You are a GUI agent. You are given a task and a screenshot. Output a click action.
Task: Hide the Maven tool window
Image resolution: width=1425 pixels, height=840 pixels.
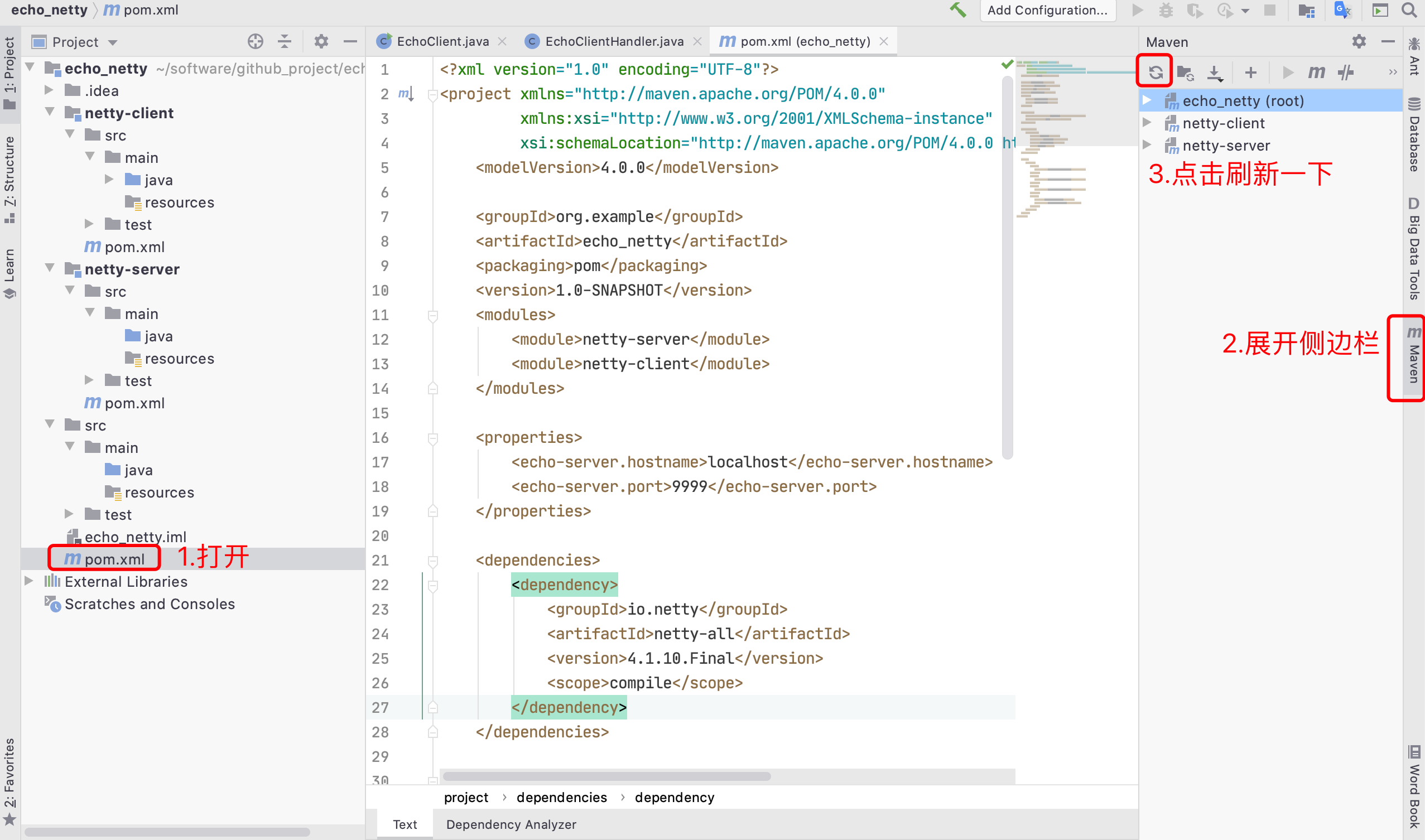1388,41
